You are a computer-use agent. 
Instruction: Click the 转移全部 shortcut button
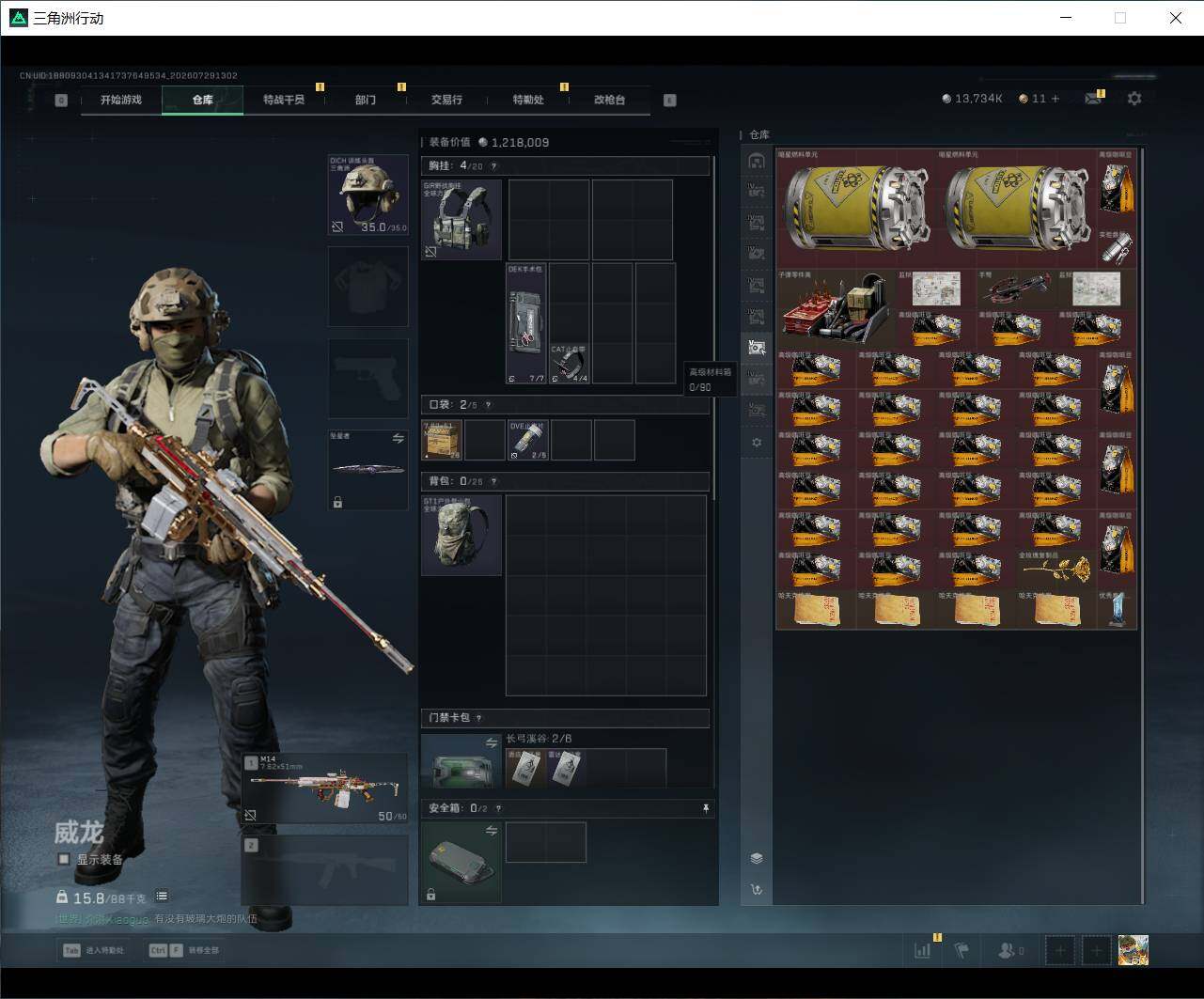click(184, 950)
